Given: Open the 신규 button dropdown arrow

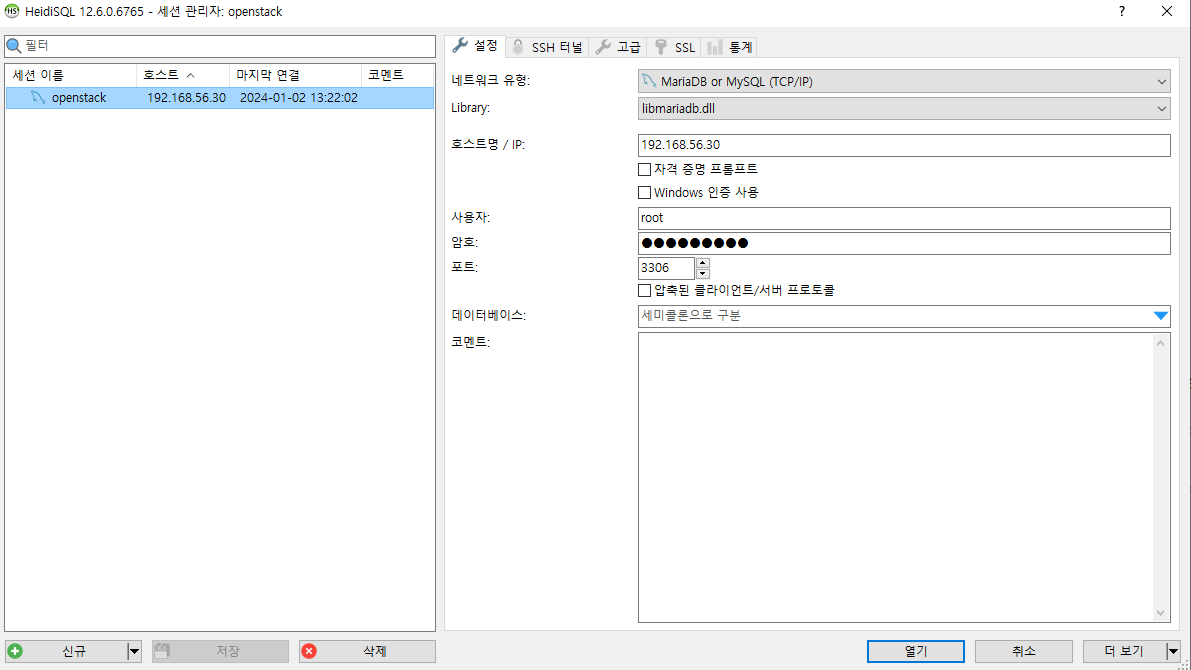Looking at the screenshot, I should [134, 651].
